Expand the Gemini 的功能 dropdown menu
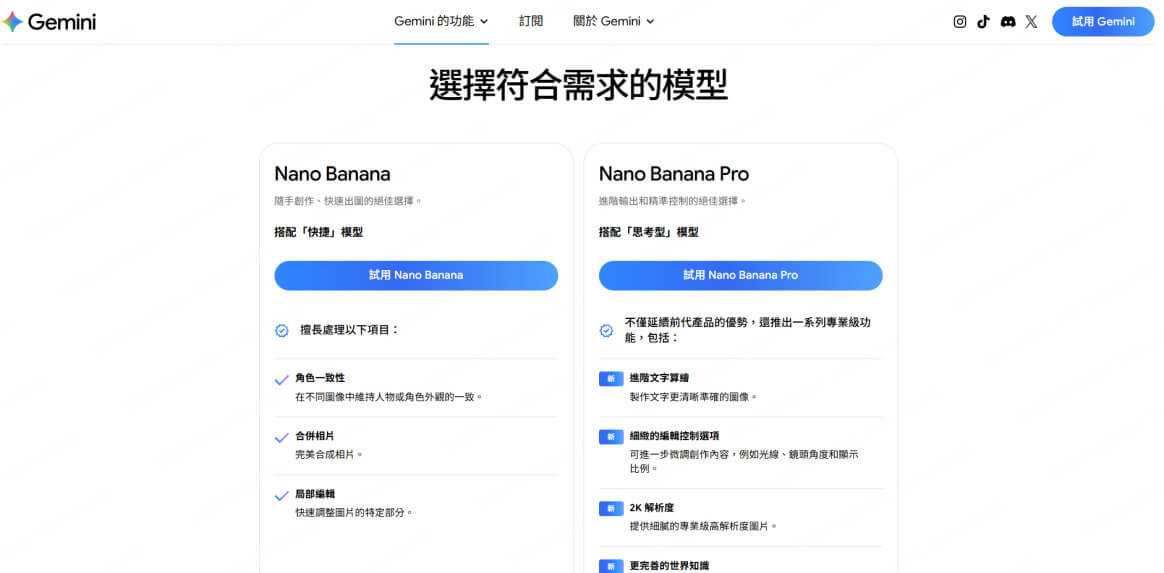1164x573 pixels. pyautogui.click(x=441, y=22)
